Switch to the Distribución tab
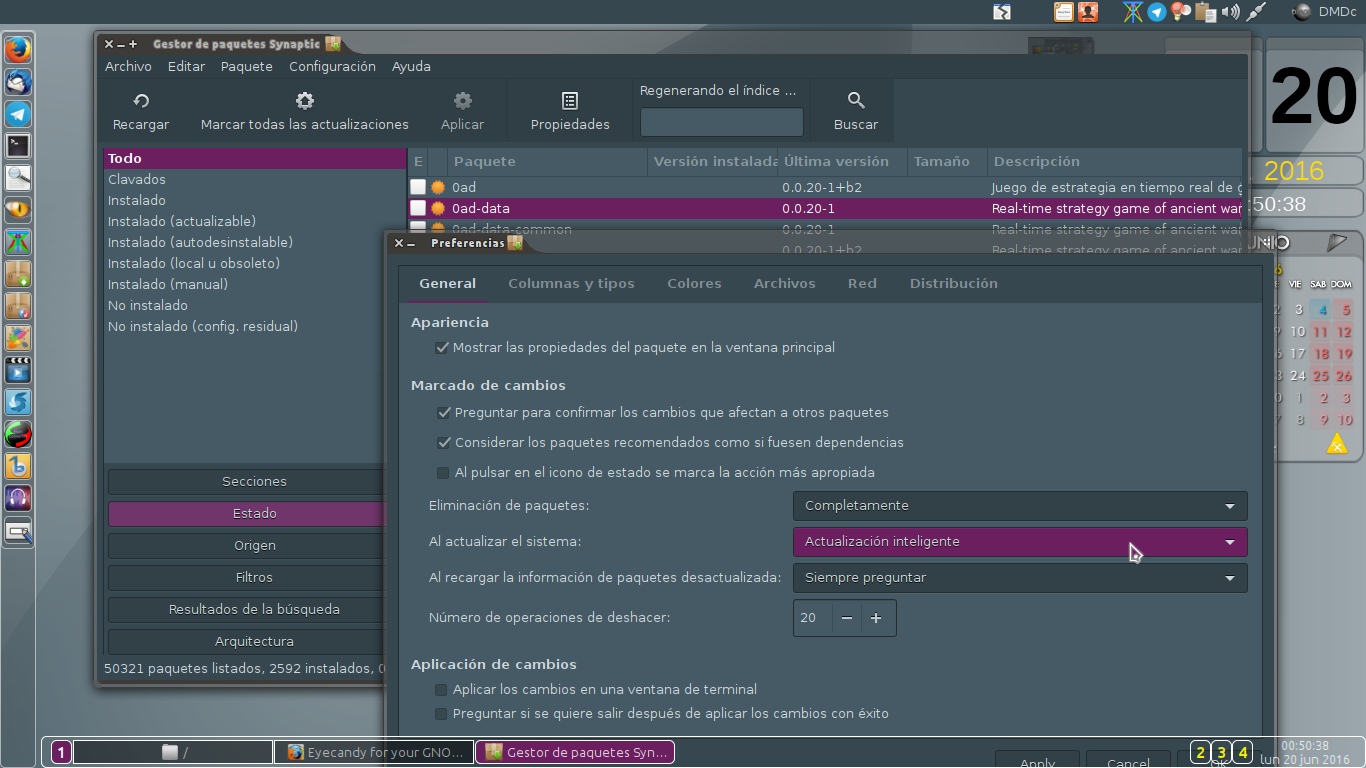 click(x=953, y=284)
